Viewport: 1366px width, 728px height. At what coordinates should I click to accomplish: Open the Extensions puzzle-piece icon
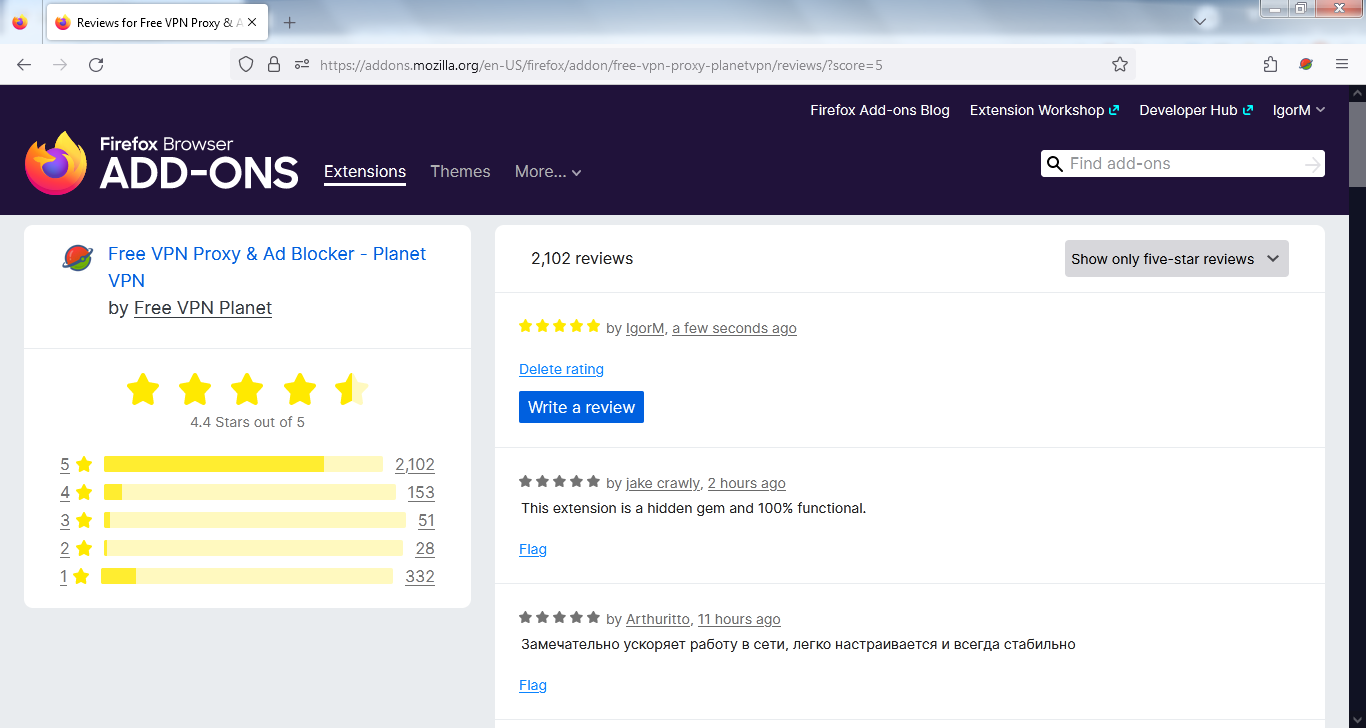click(1270, 65)
